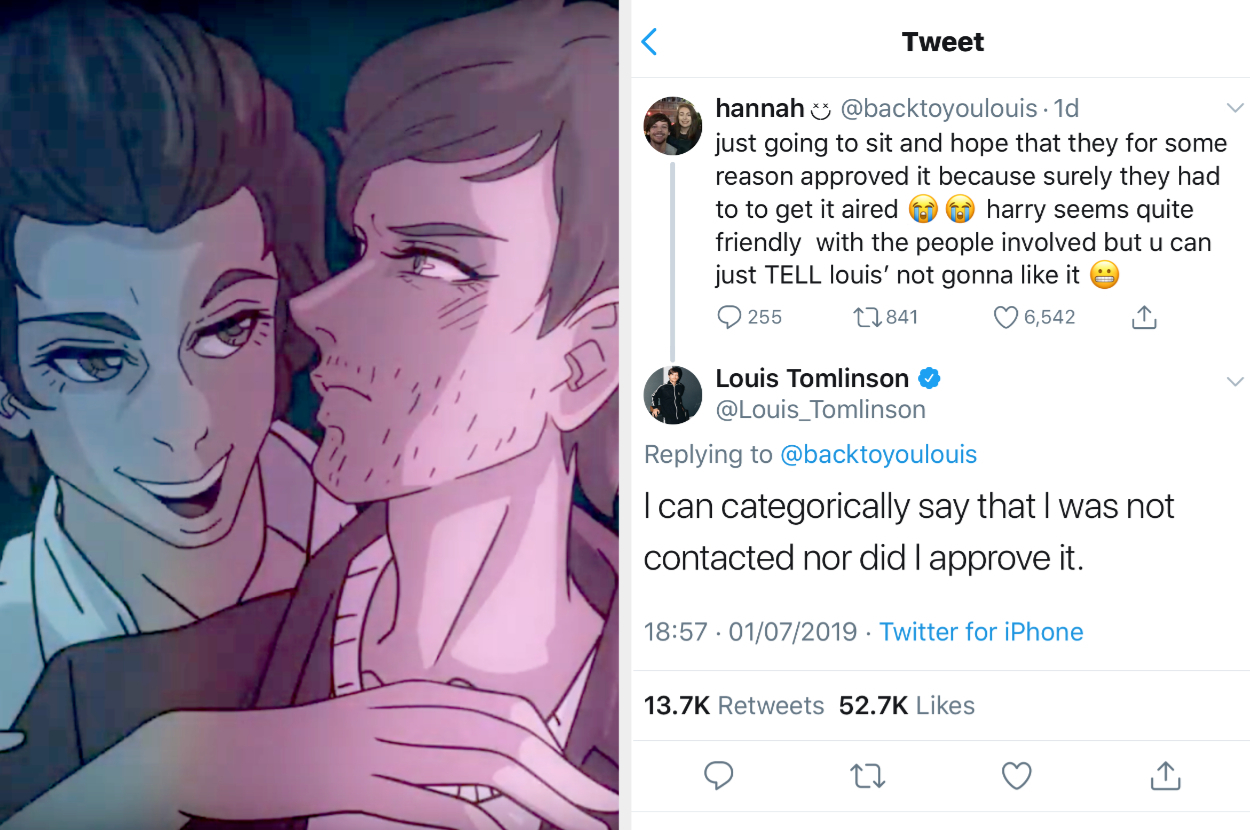Reply to Louis Tomlinson's tweet

click(x=719, y=775)
